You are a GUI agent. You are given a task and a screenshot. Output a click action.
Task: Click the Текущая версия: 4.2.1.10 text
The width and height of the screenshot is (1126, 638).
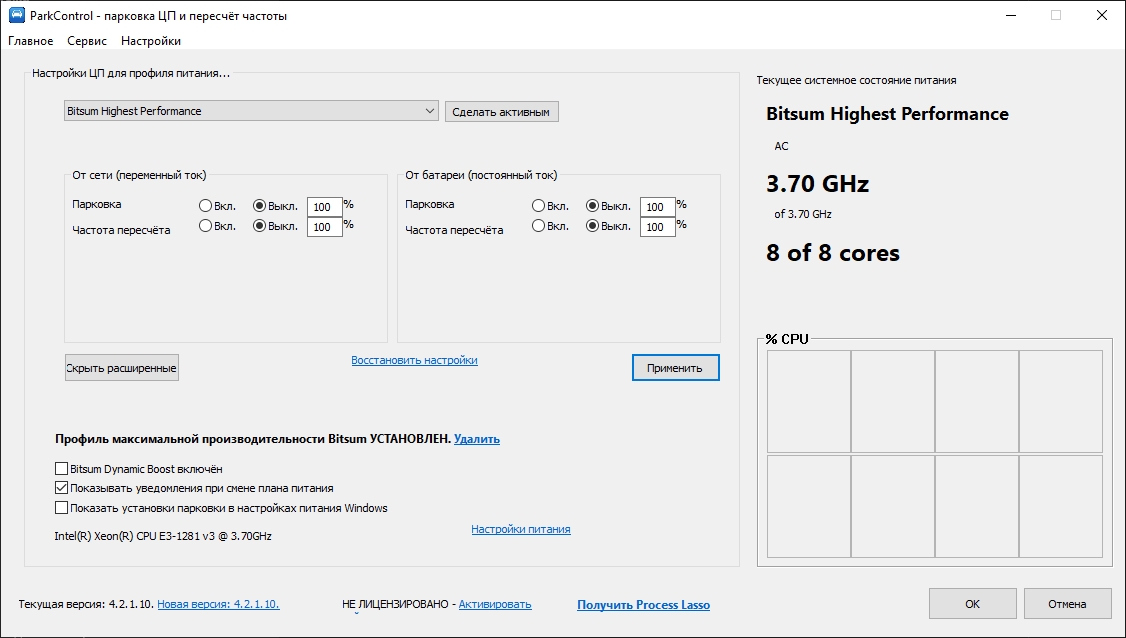tap(85, 604)
